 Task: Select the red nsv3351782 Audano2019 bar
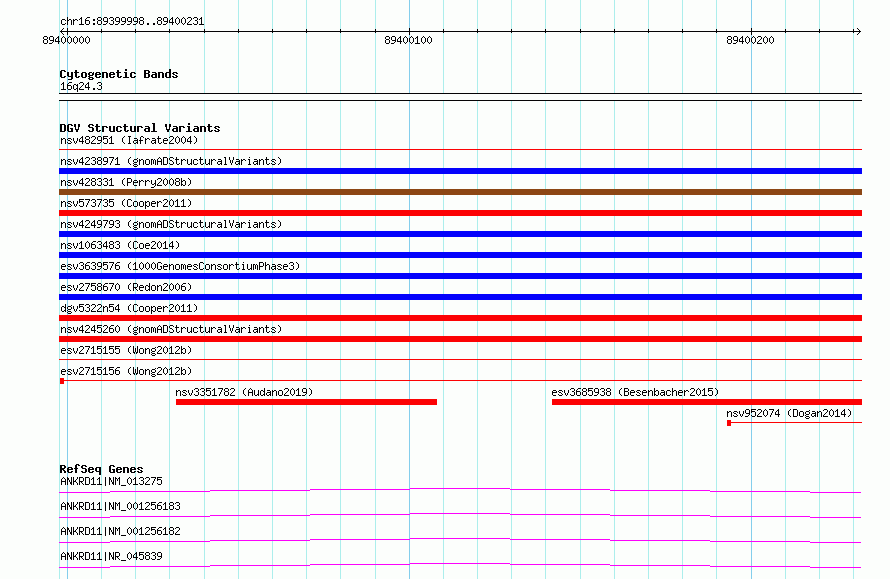[x=307, y=402]
